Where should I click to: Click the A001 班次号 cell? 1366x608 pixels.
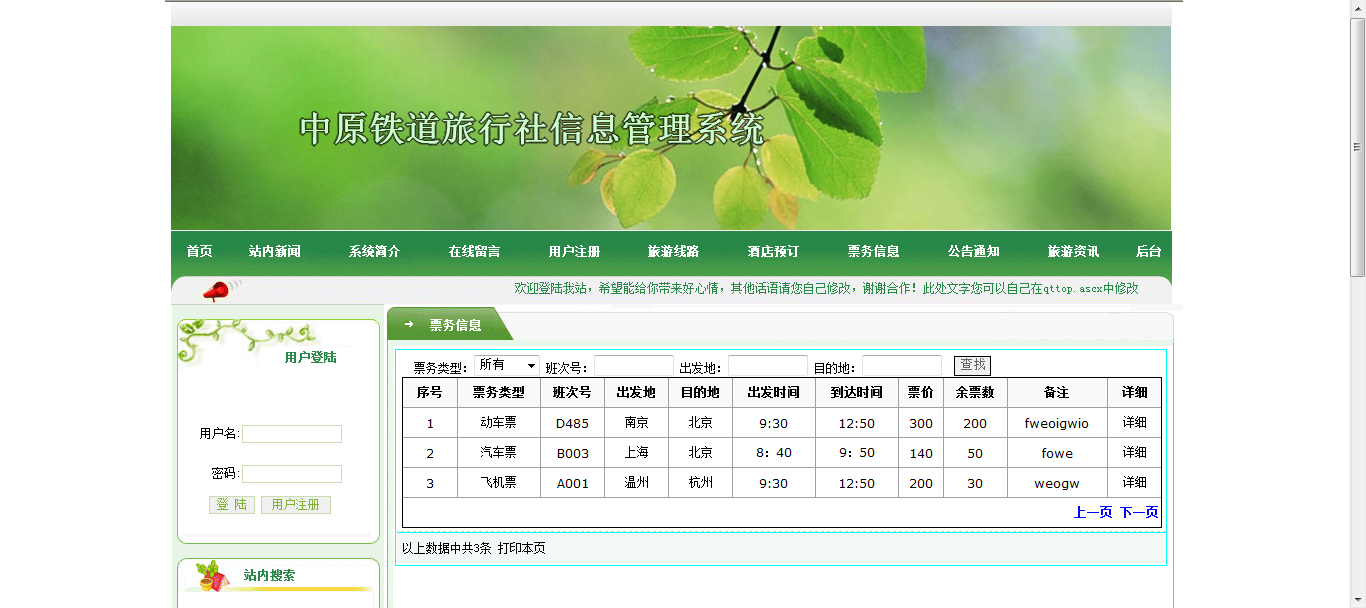[572, 483]
